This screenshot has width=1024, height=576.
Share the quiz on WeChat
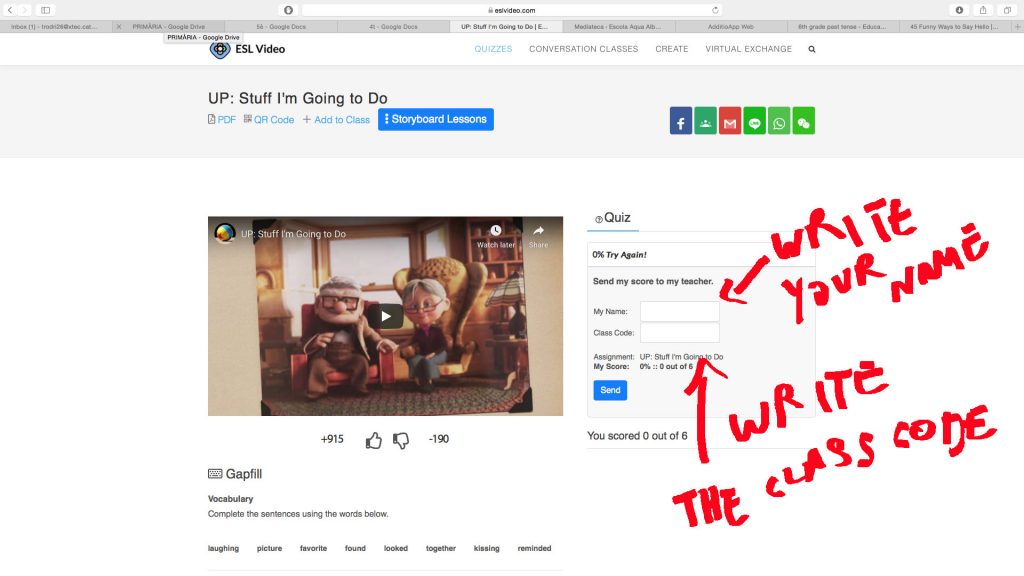[x=803, y=121]
